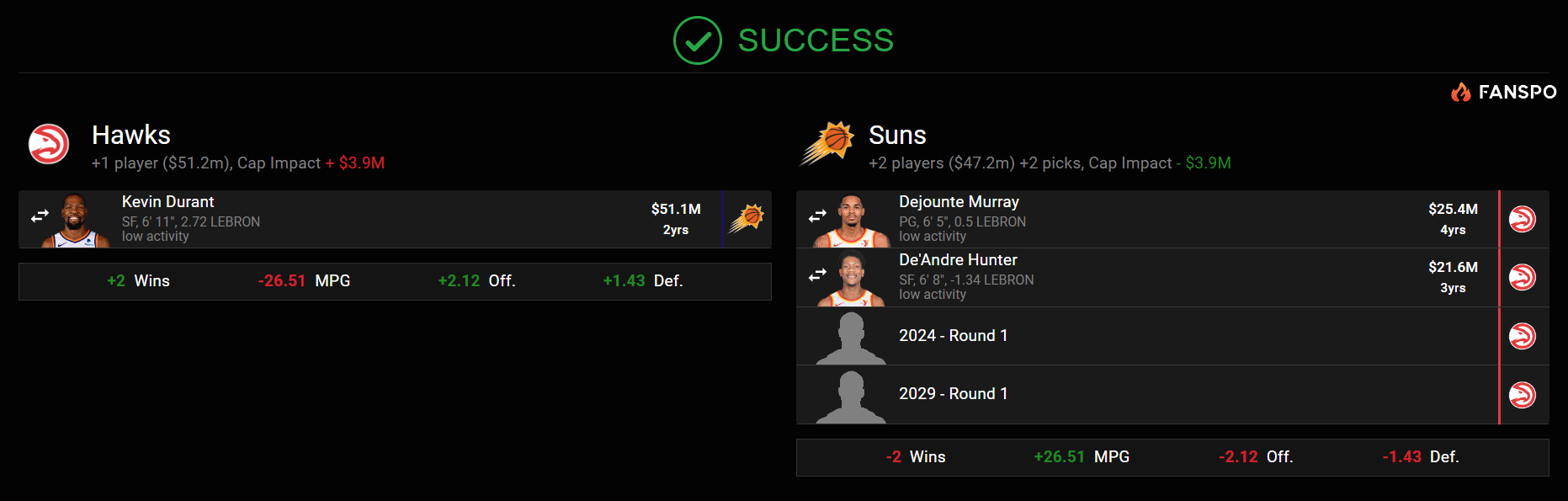Click the Suns team logo in header
Screen dimensions: 1568x501
point(827,143)
